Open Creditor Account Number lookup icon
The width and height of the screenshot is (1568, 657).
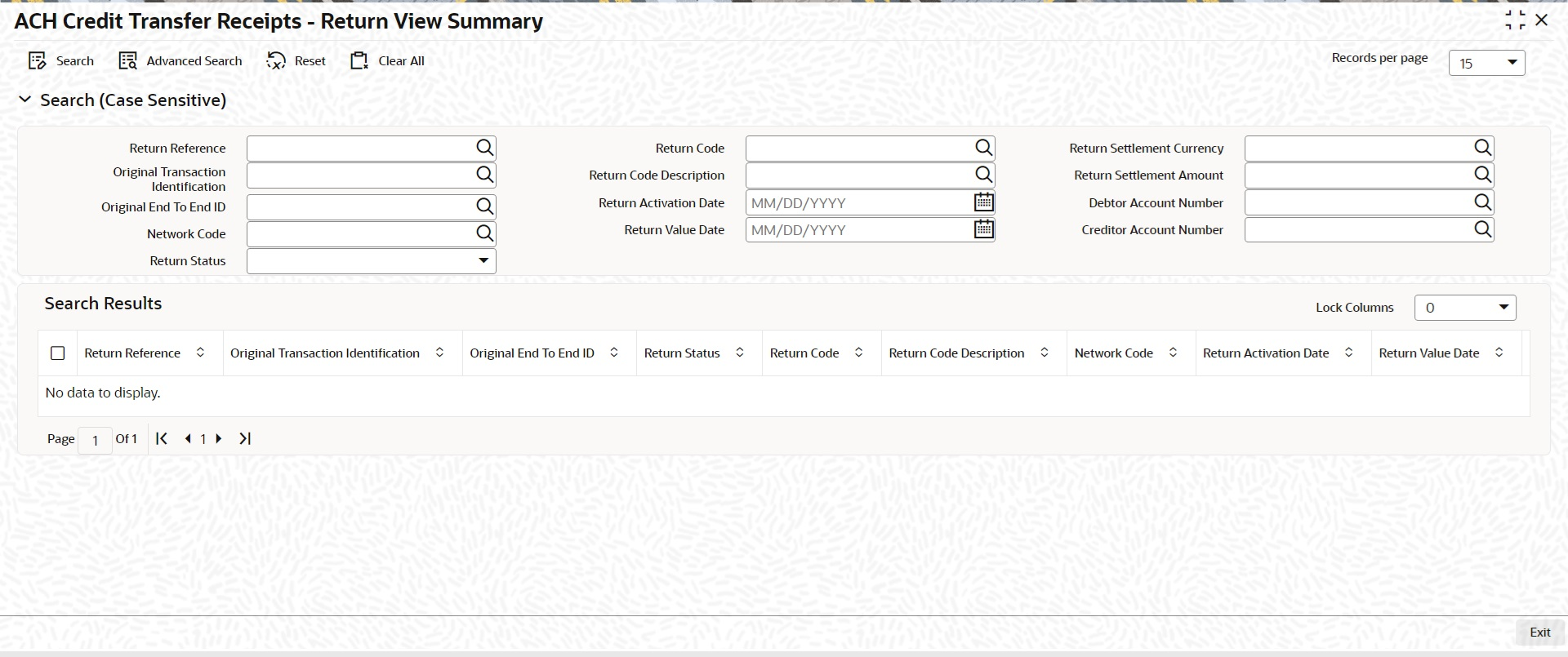click(1483, 229)
